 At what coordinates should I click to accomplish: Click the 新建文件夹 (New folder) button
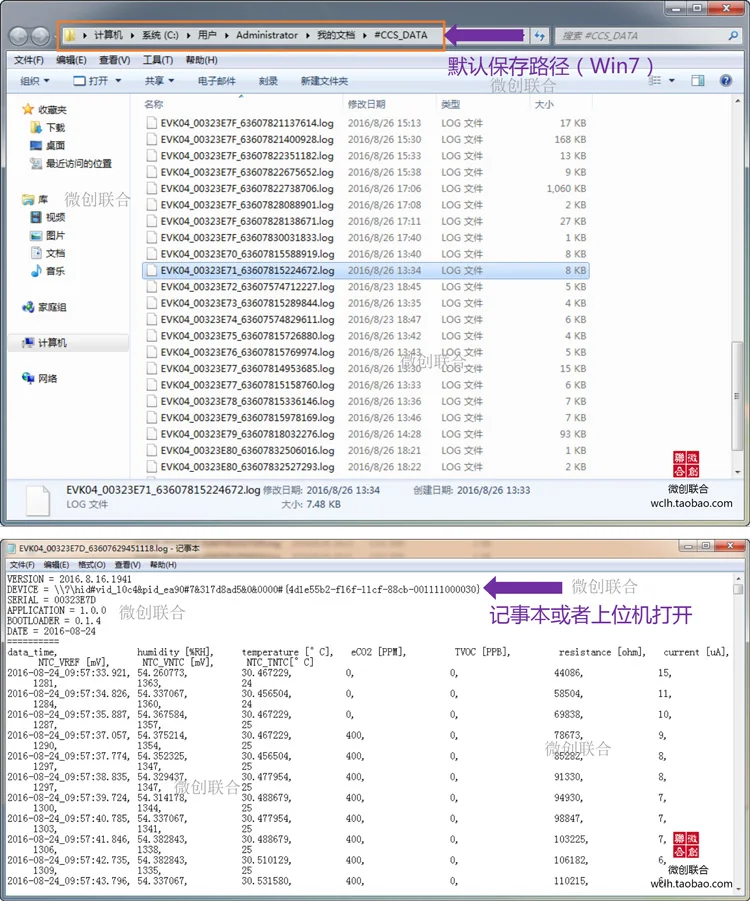[x=324, y=81]
